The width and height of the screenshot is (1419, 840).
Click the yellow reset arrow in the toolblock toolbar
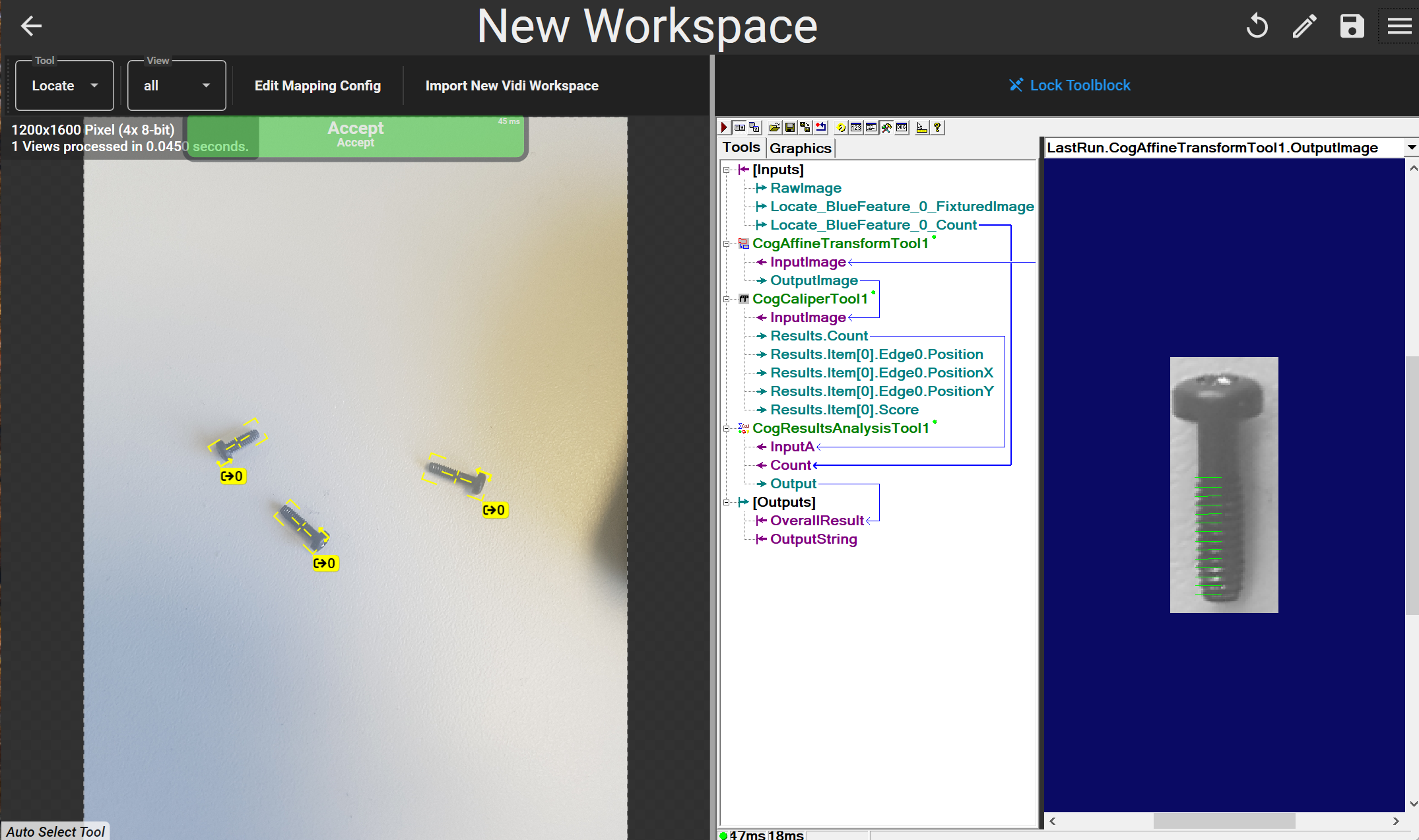coord(841,127)
